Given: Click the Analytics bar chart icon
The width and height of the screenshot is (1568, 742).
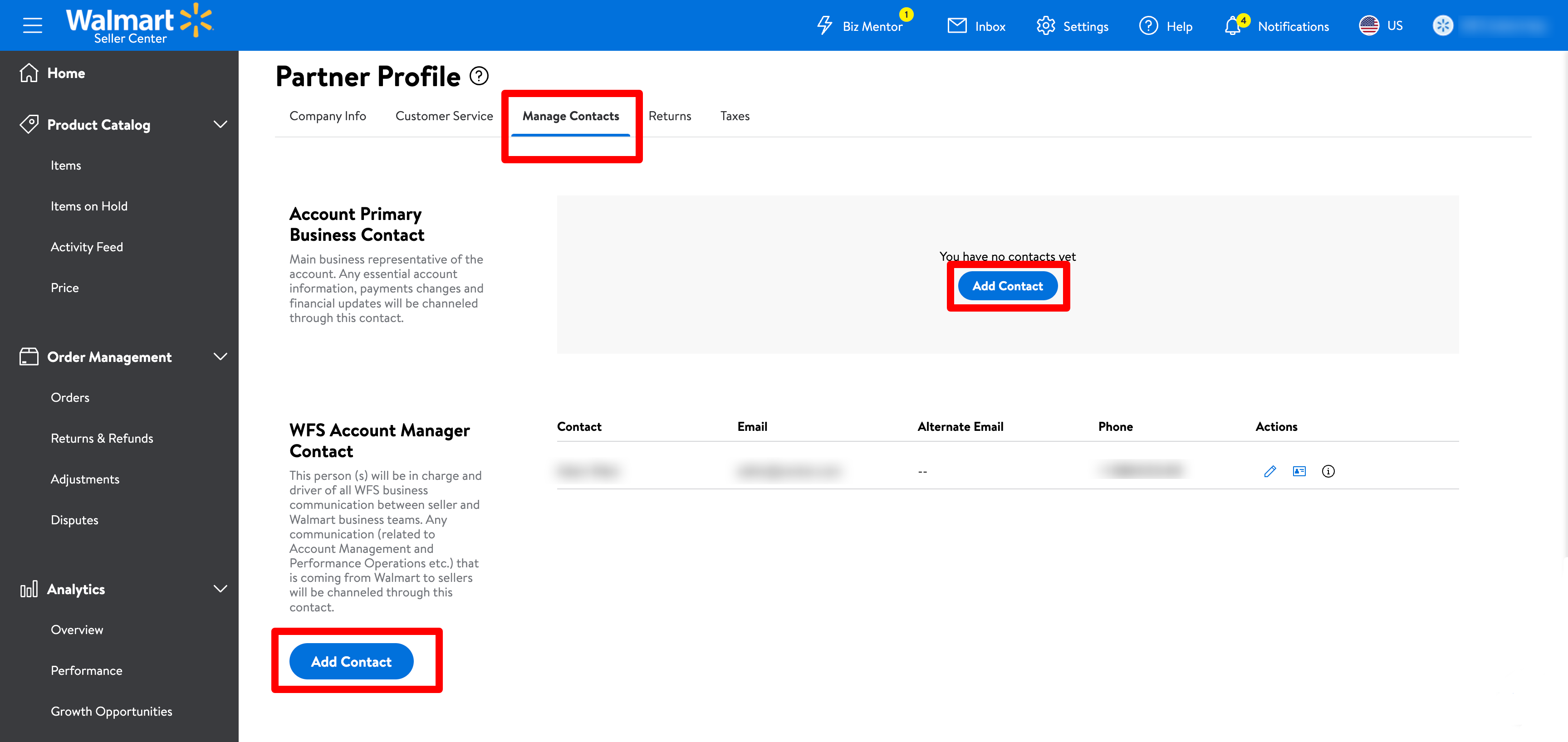Looking at the screenshot, I should point(29,589).
